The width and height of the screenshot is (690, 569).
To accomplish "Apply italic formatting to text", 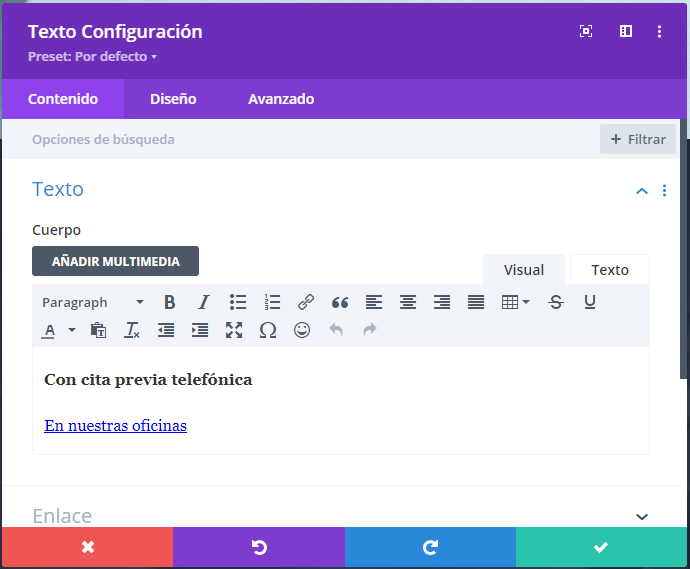I will (204, 302).
